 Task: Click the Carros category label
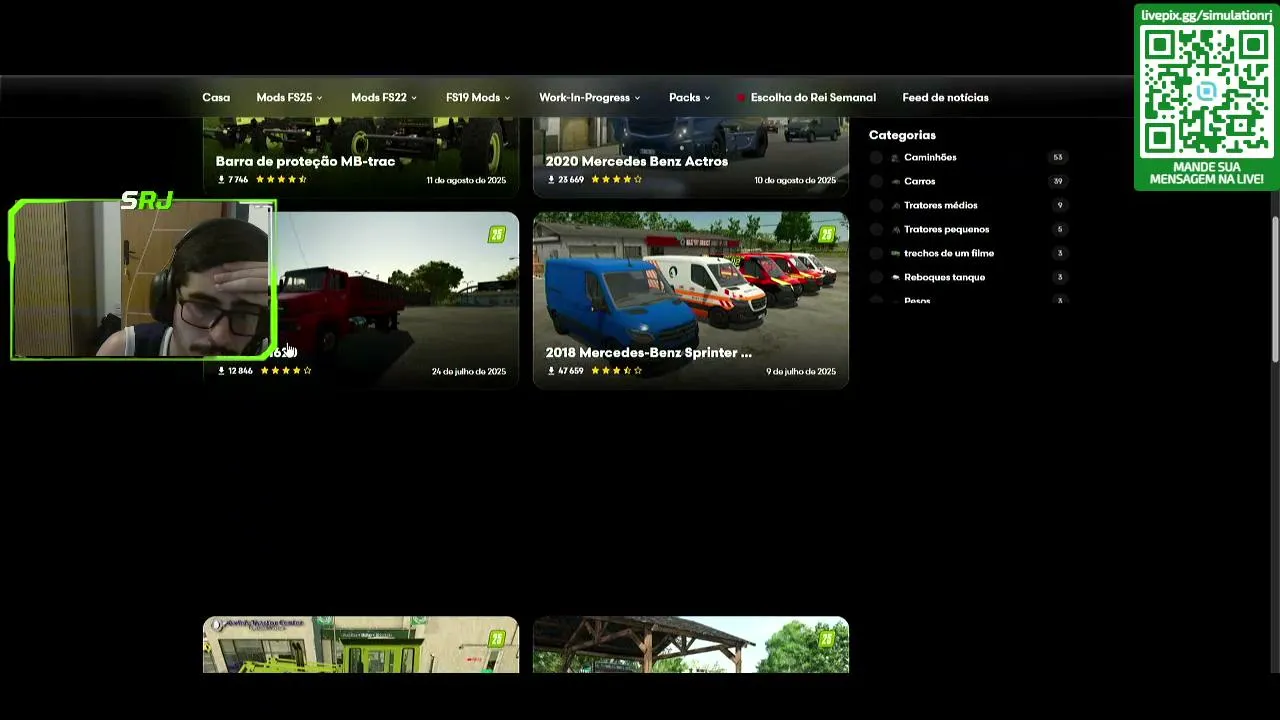[x=919, y=181]
